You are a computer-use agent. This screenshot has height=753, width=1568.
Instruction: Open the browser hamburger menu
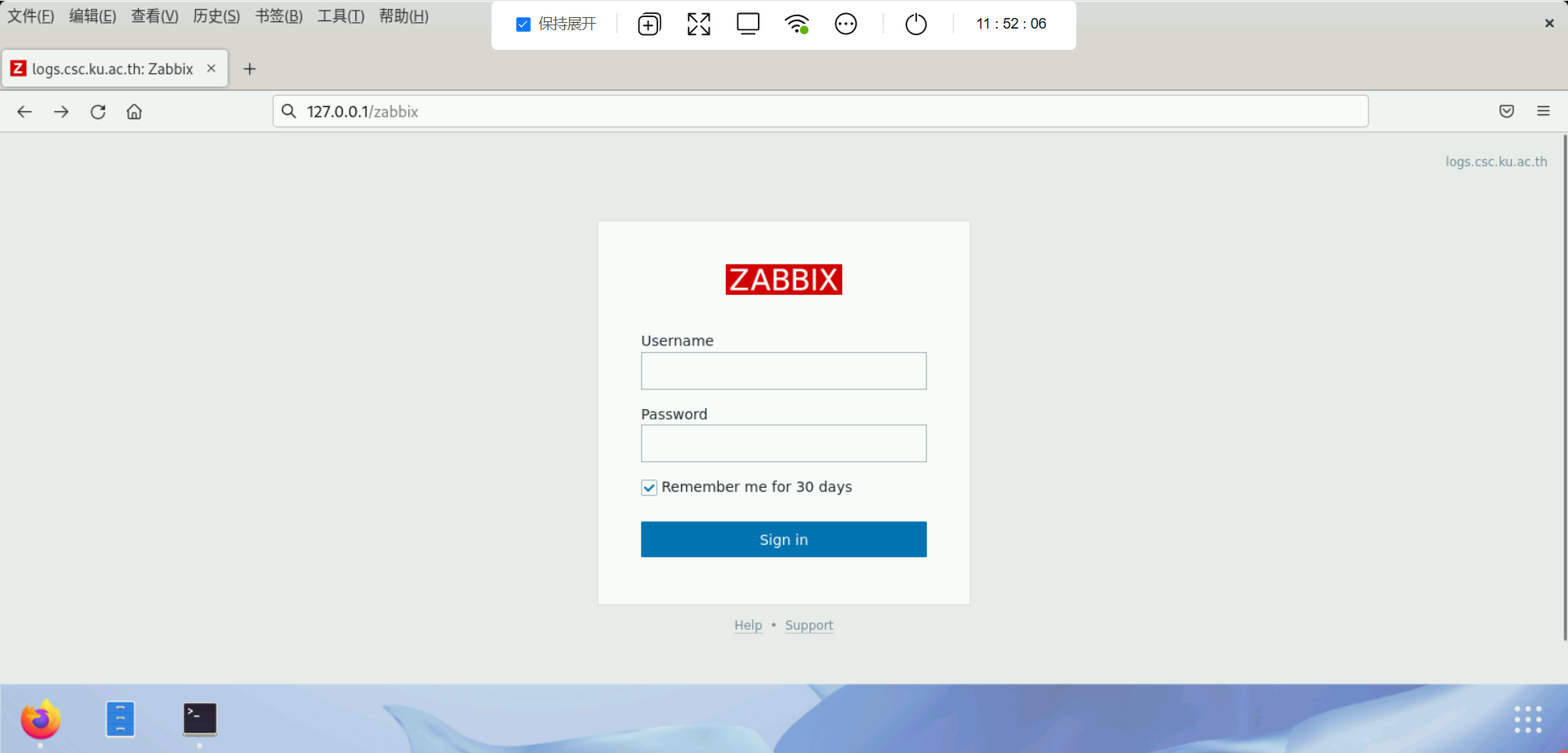(1543, 111)
